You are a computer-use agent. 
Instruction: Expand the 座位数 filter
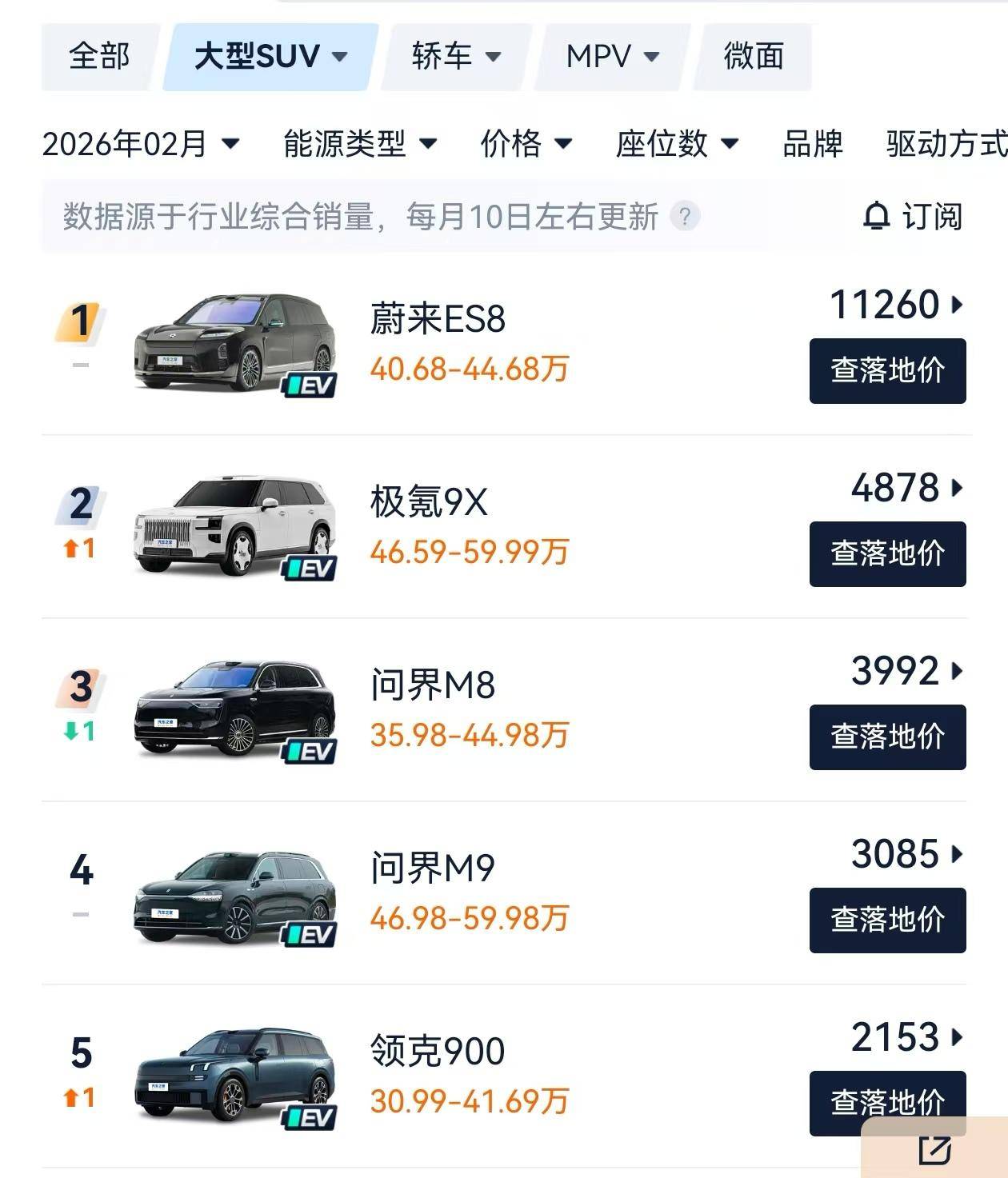pos(676,144)
